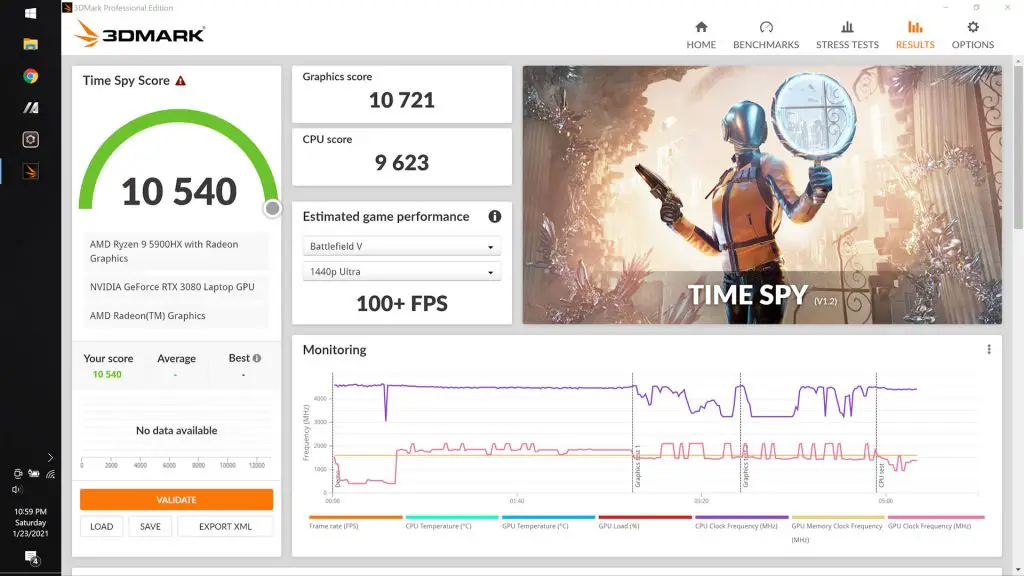Open the double-slash logo app in taskbar
This screenshot has width=1024, height=576.
coord(30,108)
